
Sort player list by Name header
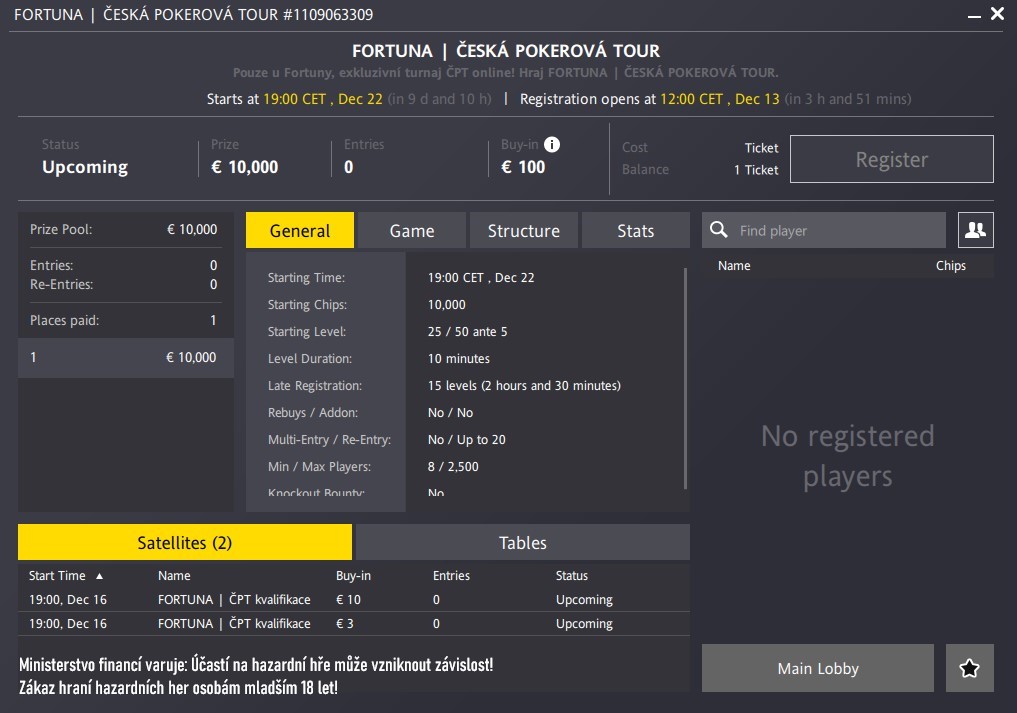pos(734,265)
